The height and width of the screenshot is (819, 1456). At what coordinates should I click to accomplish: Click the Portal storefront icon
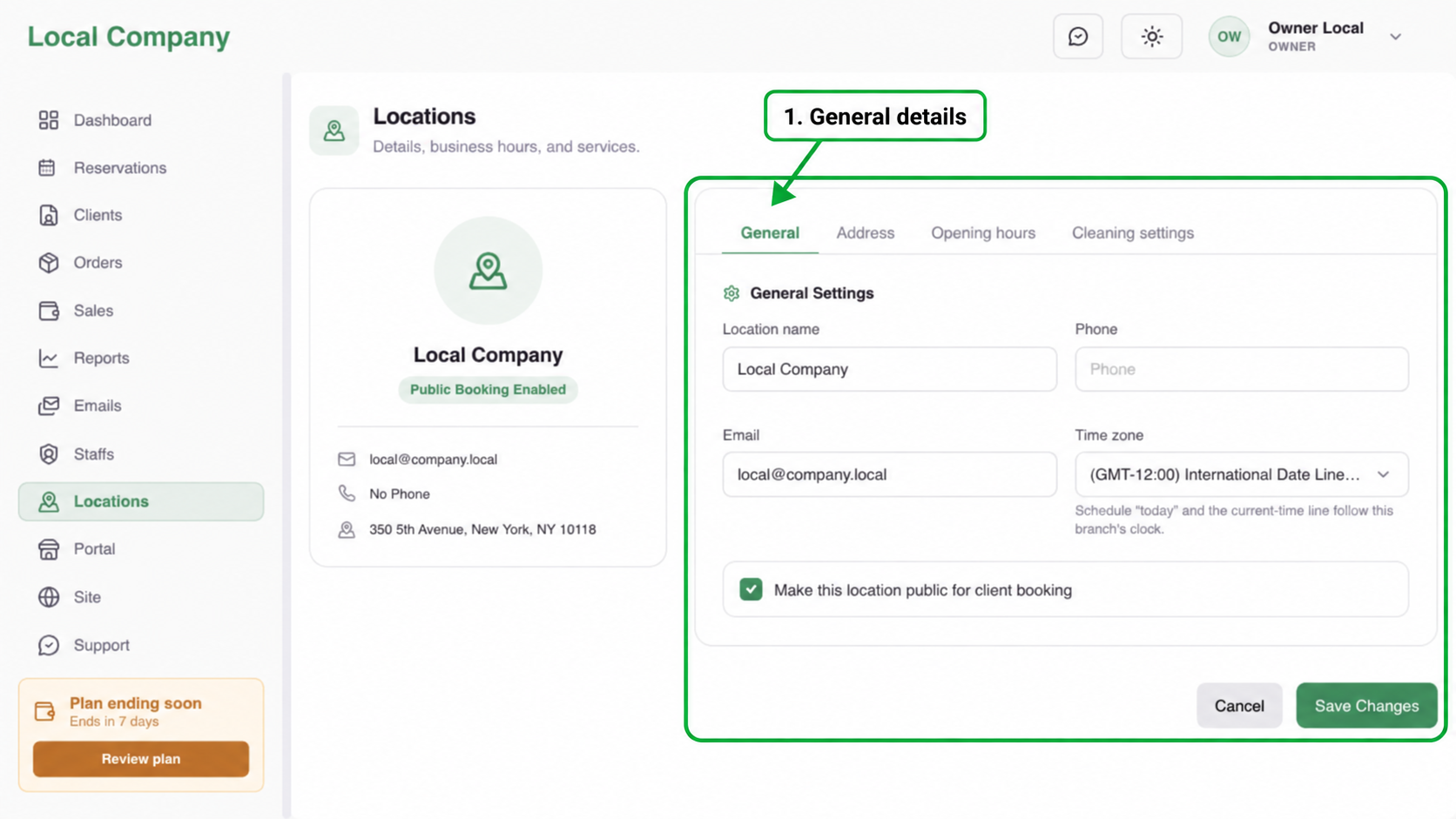pyautogui.click(x=49, y=549)
